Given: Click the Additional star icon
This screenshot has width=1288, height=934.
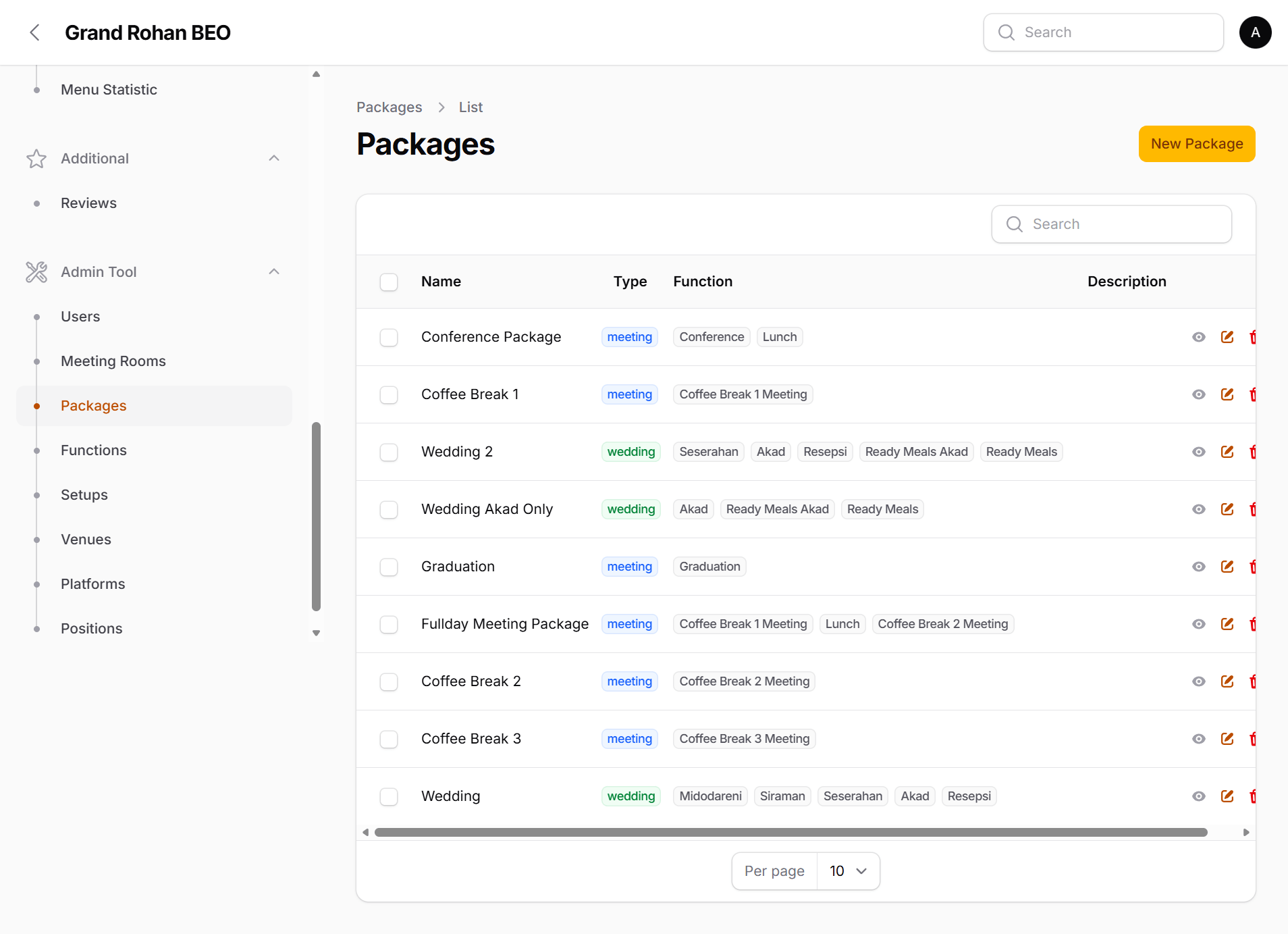Looking at the screenshot, I should click(x=36, y=159).
